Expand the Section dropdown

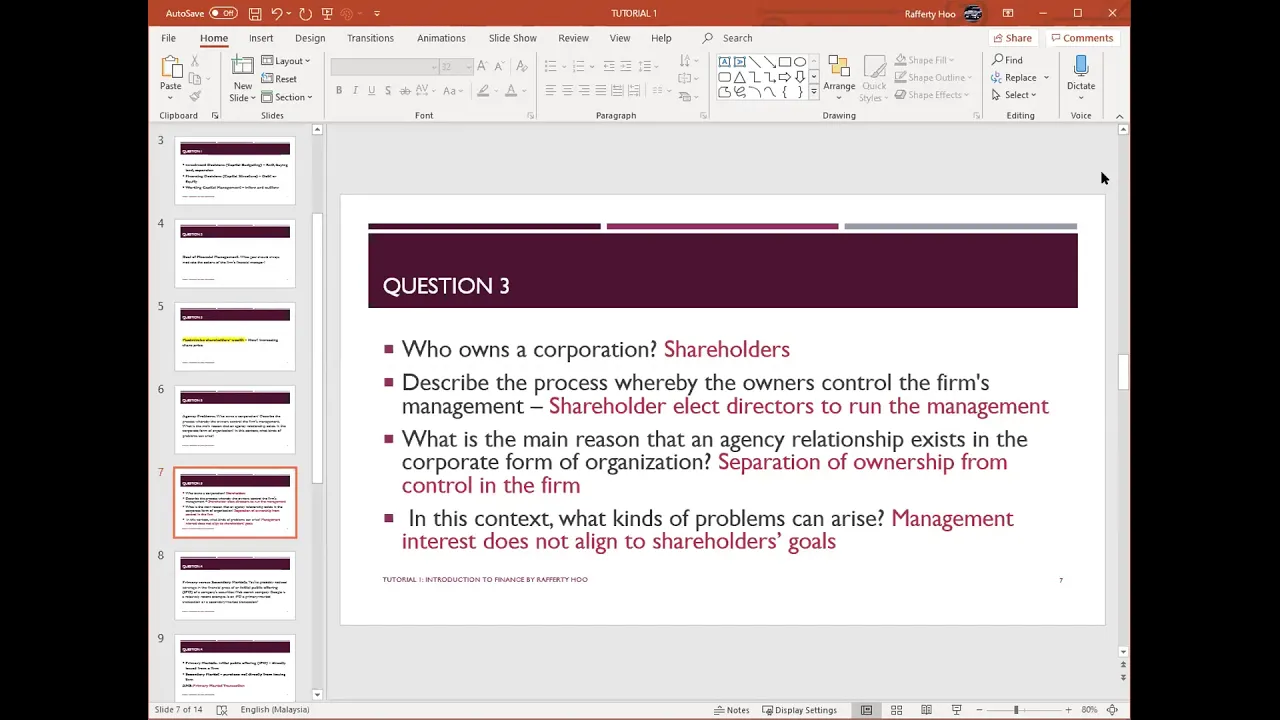tap(287, 97)
